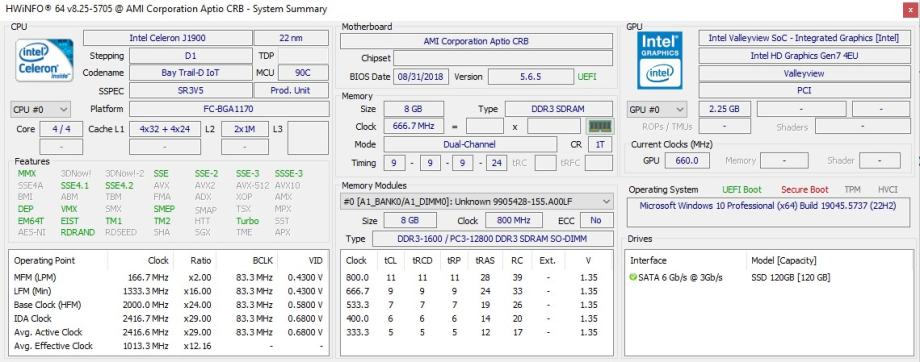
Task: Click the SR3V5 SSPEC field
Action: (x=191, y=91)
